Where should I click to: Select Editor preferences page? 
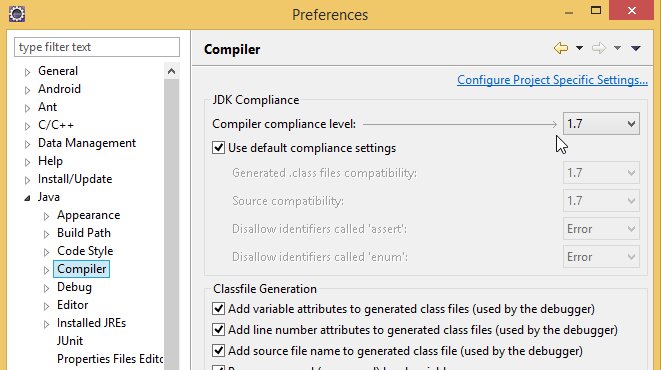73,305
